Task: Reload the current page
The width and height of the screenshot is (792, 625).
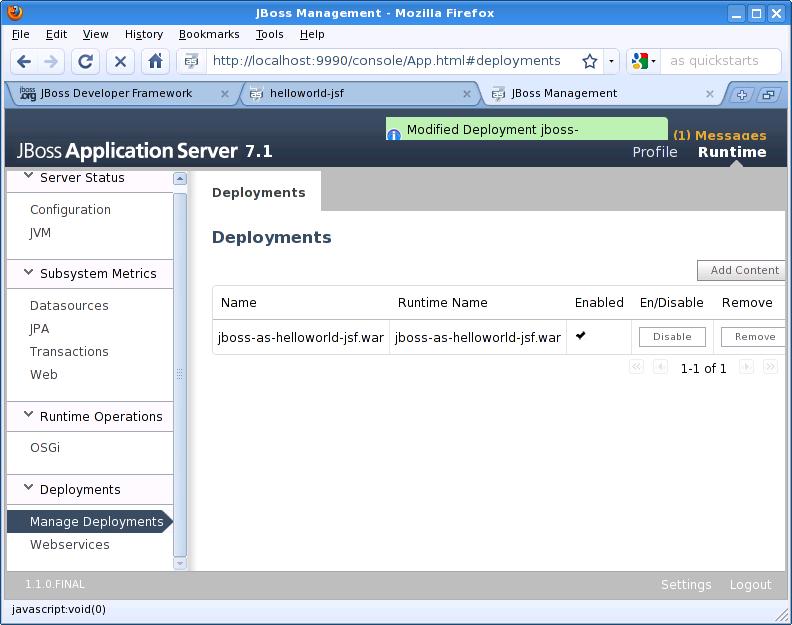Action: [x=85, y=62]
